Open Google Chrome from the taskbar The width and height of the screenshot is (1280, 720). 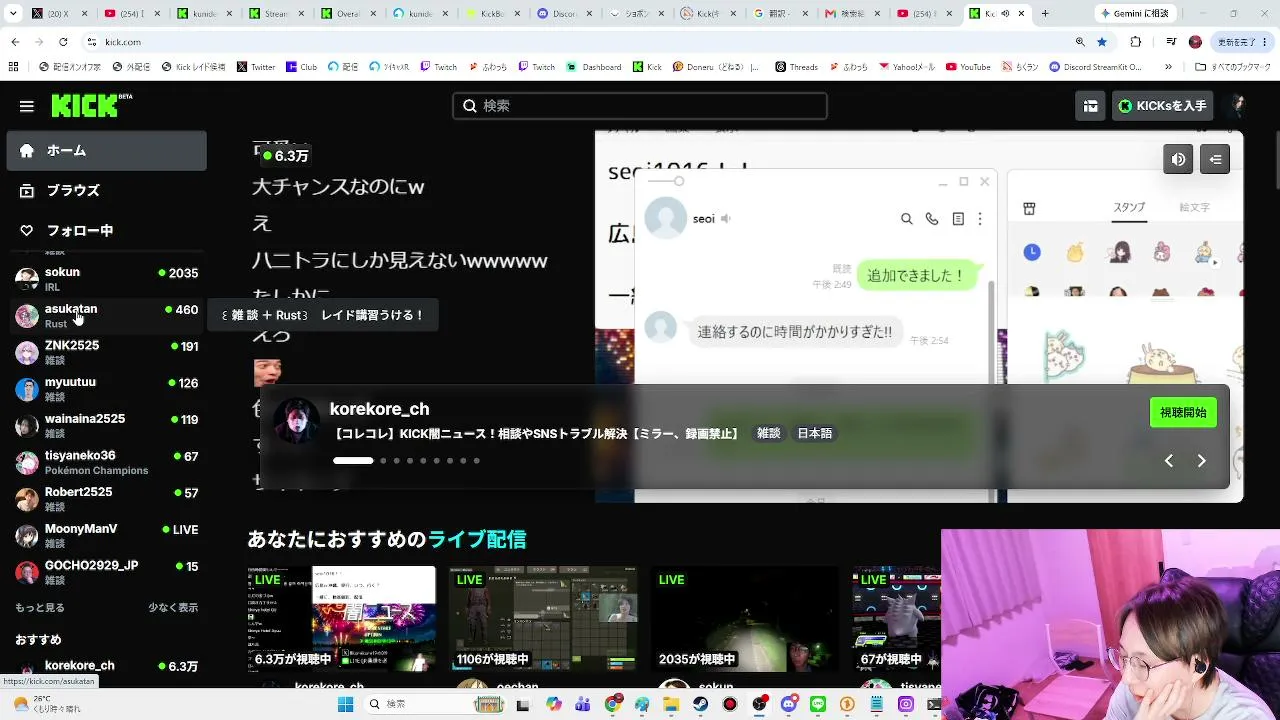(612, 704)
